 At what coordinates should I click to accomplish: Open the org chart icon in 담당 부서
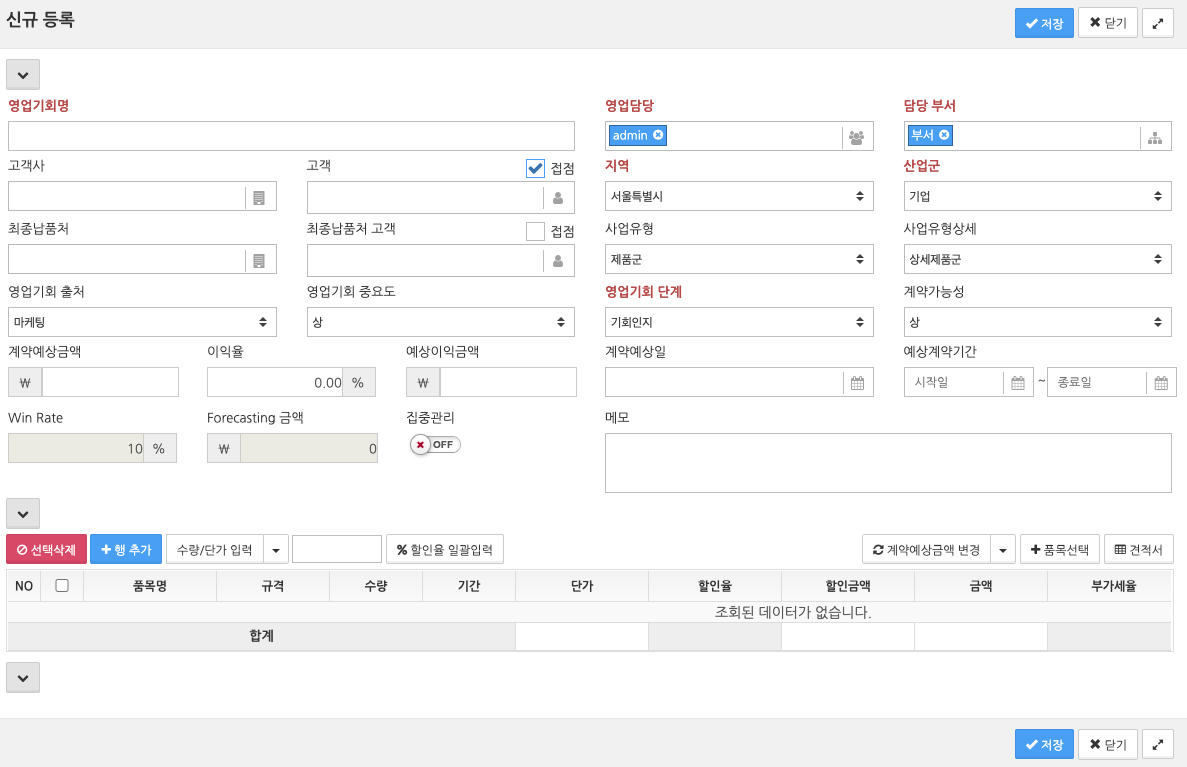(1155, 137)
